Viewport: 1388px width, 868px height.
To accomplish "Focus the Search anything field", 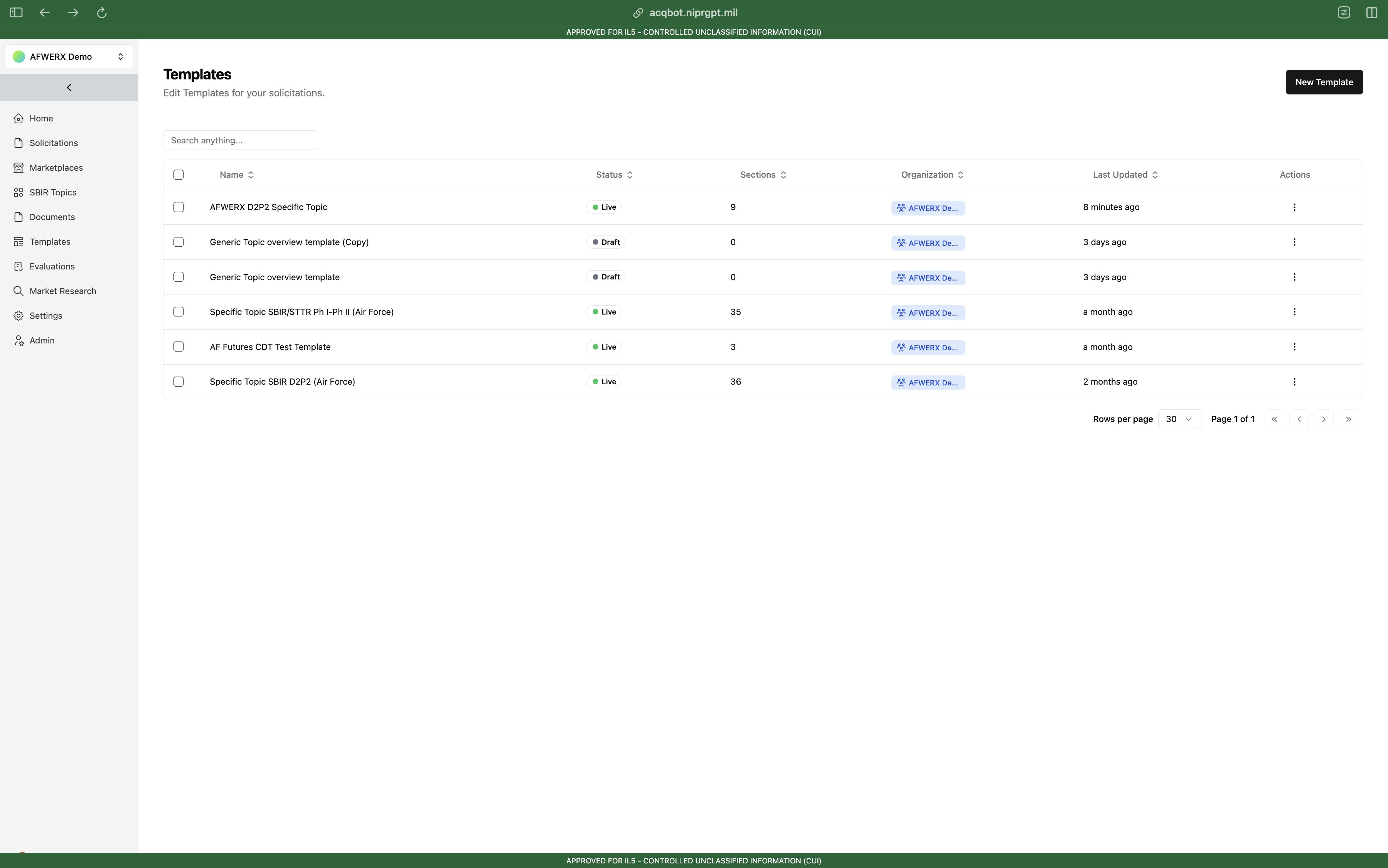I will [240, 140].
